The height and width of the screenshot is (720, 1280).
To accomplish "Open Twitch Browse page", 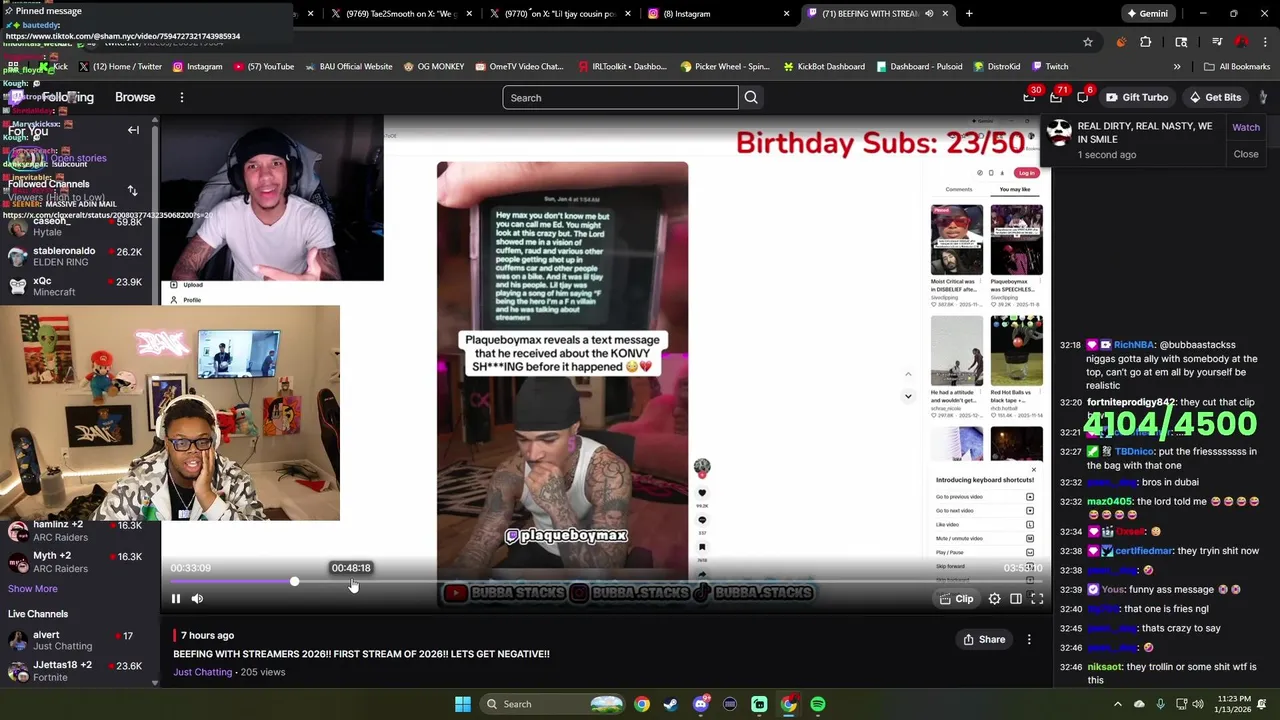I will tap(135, 98).
